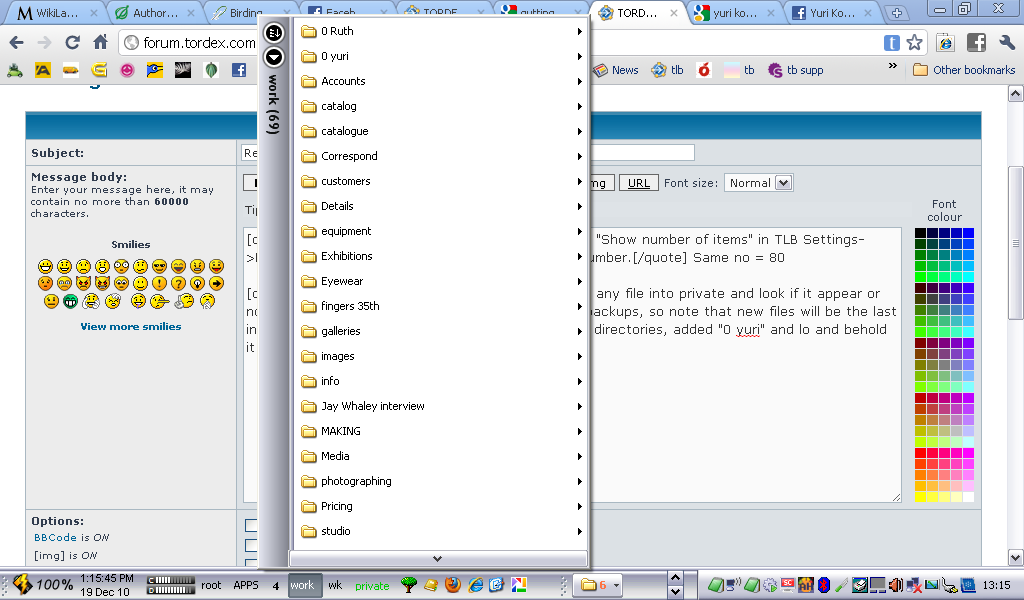Viewport: 1024px width, 600px height.
Task: Open the taskbar folder dropdown labeled 6
Action: [600, 585]
